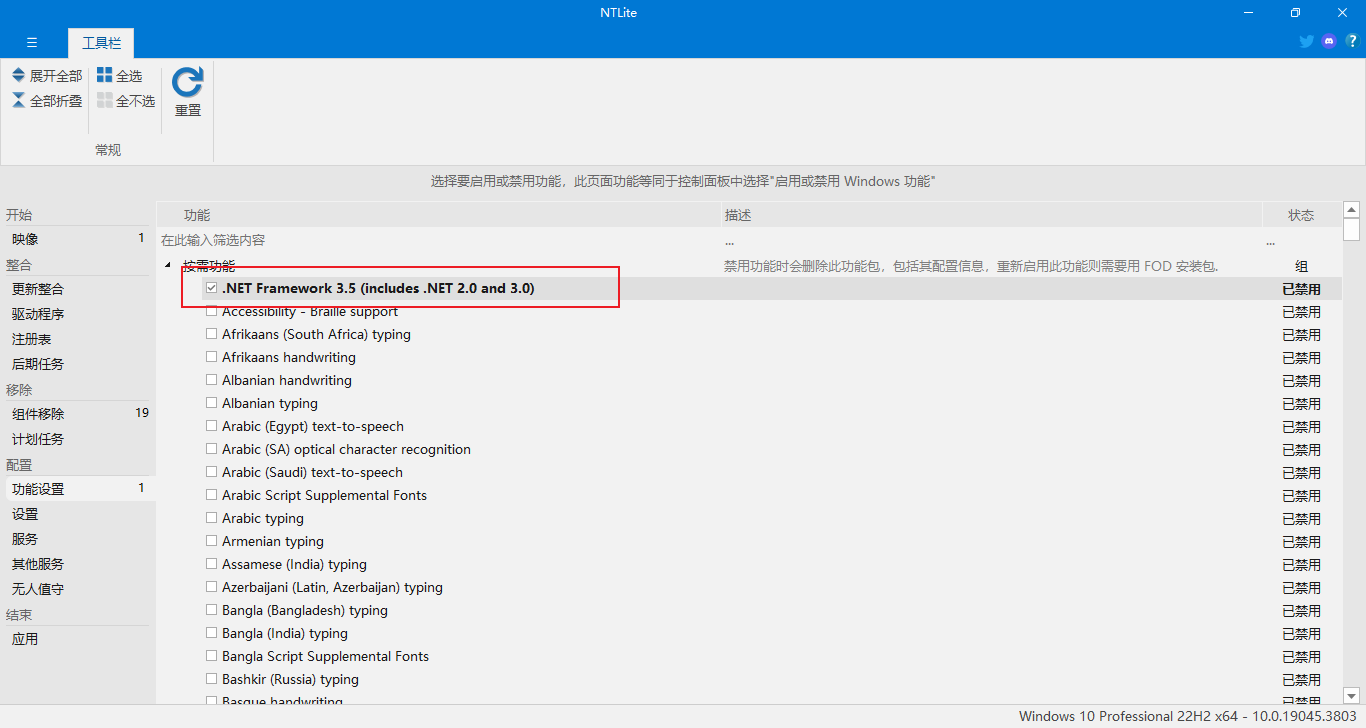Click the 状态 column header

[1301, 215]
